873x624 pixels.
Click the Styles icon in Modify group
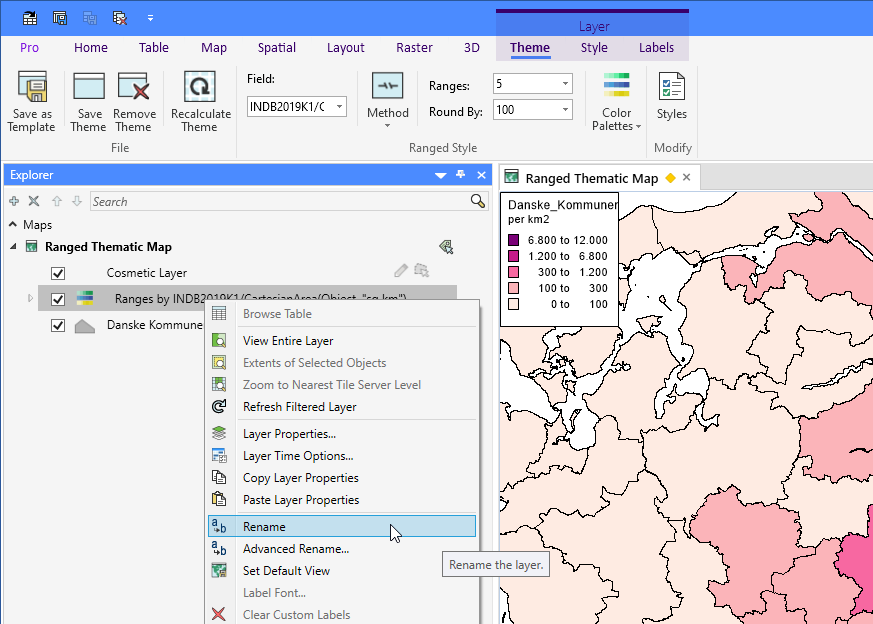click(x=671, y=90)
